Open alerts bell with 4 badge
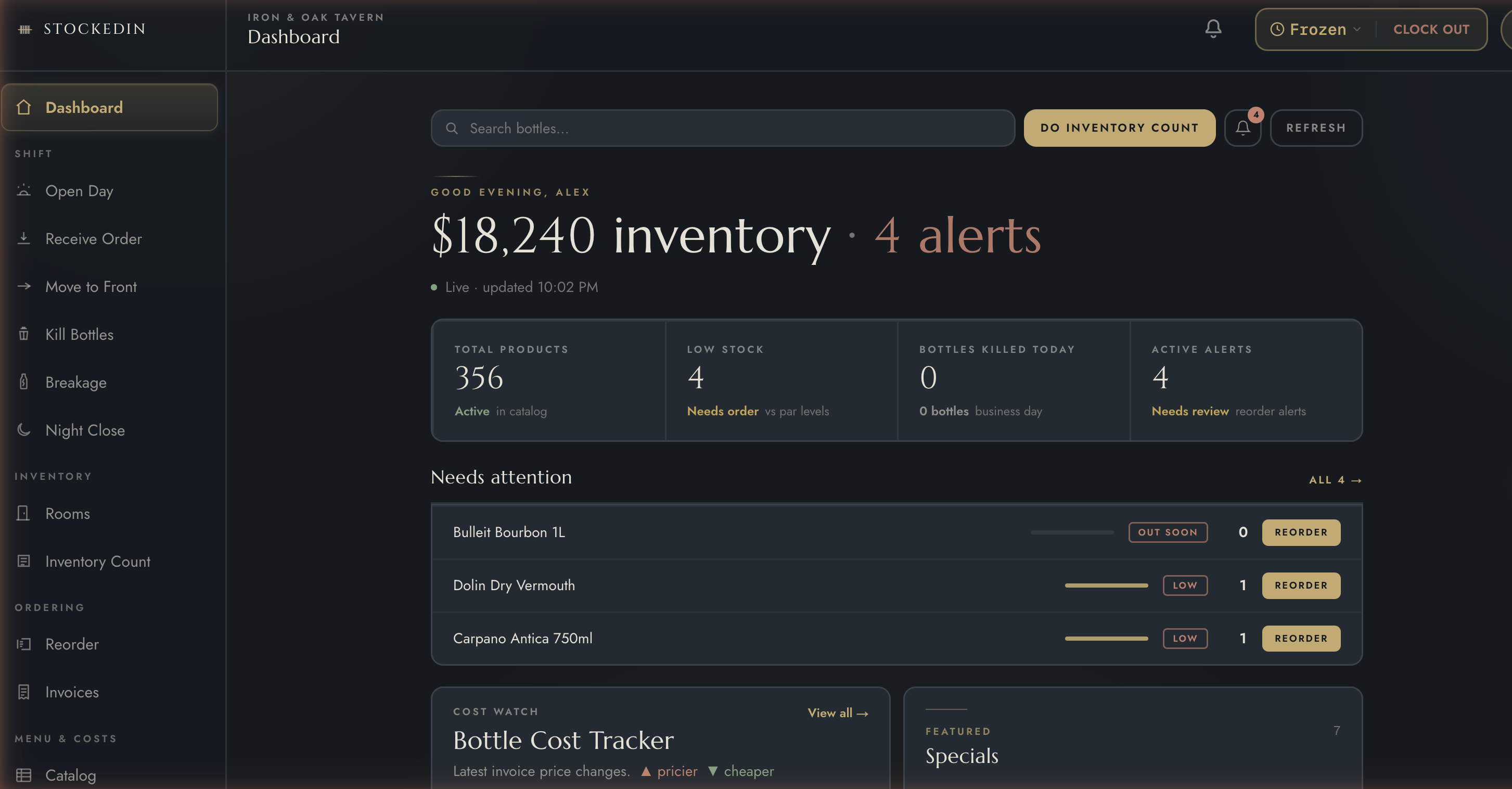The height and width of the screenshot is (789, 1512). pos(1242,128)
